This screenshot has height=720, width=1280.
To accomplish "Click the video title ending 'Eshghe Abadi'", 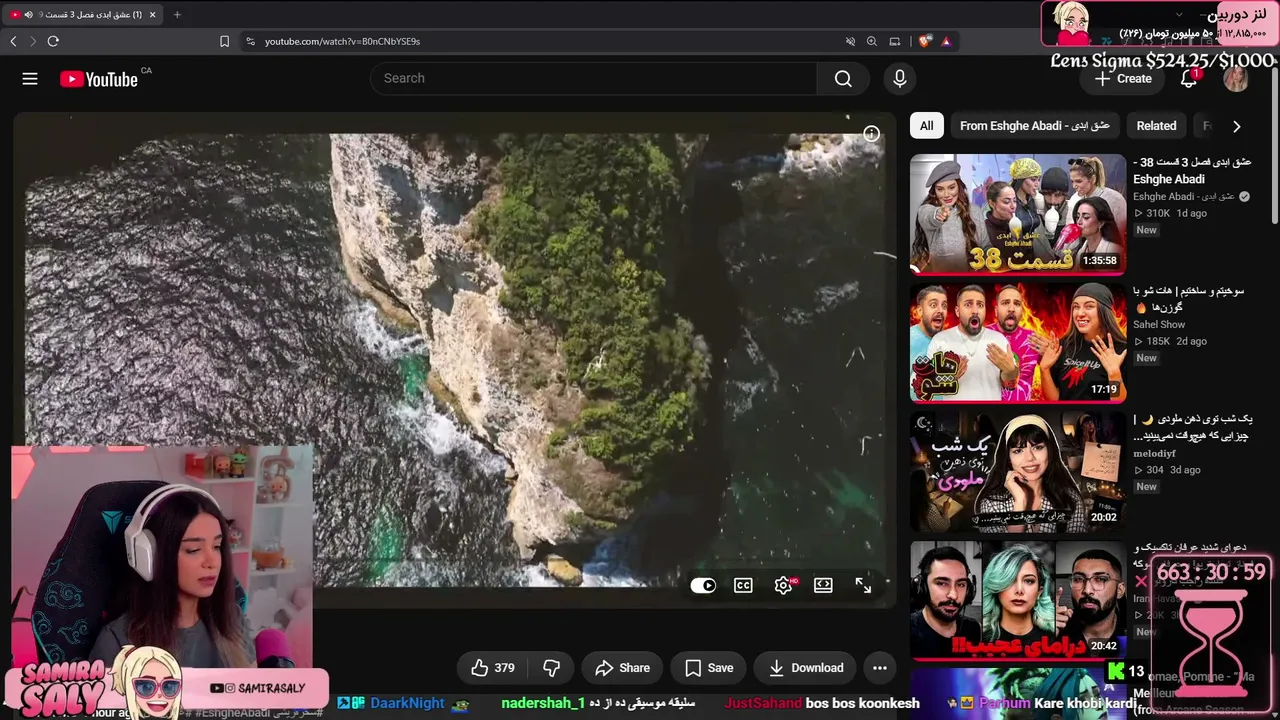I will click(x=1192, y=170).
